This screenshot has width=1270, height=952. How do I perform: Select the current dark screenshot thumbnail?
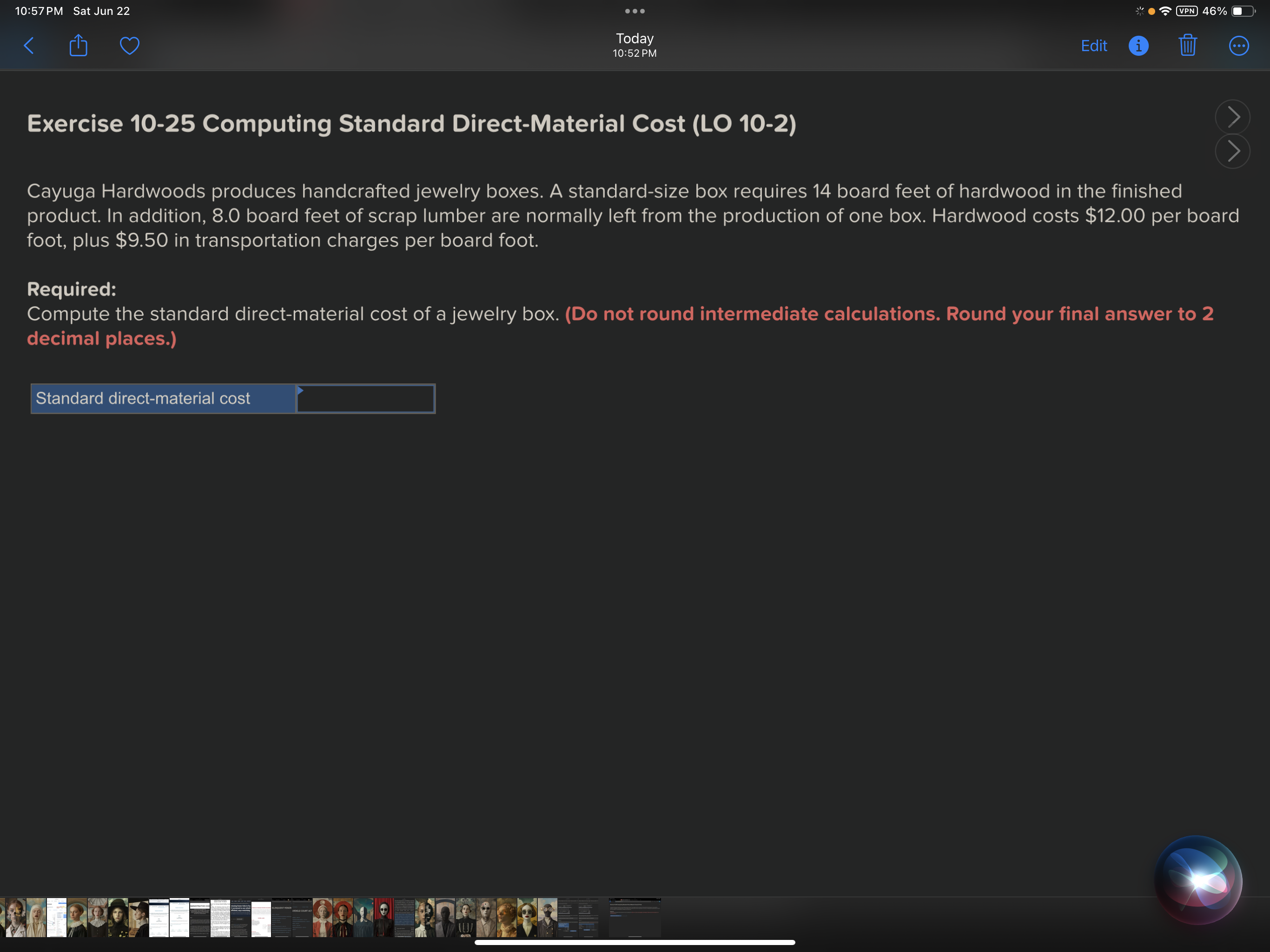tap(635, 917)
